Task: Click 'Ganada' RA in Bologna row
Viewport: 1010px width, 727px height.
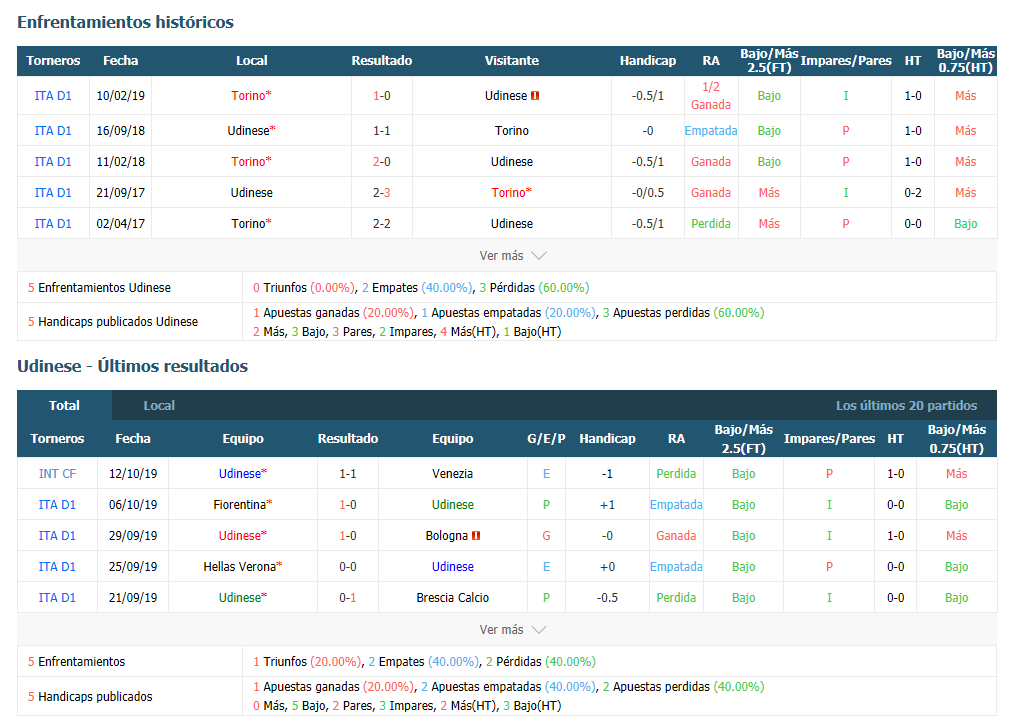Action: click(x=676, y=536)
